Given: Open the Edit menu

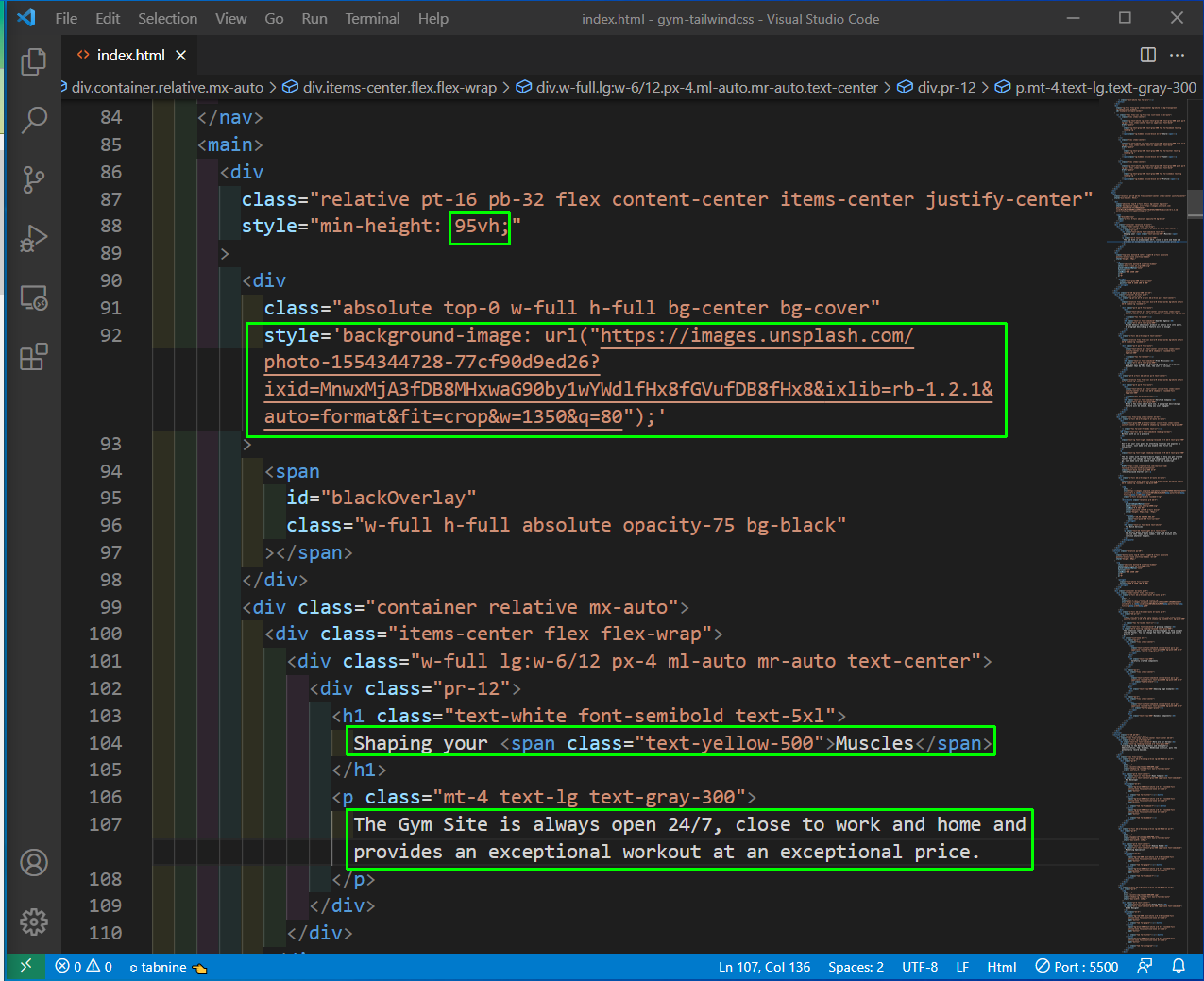Looking at the screenshot, I should tap(108, 19).
